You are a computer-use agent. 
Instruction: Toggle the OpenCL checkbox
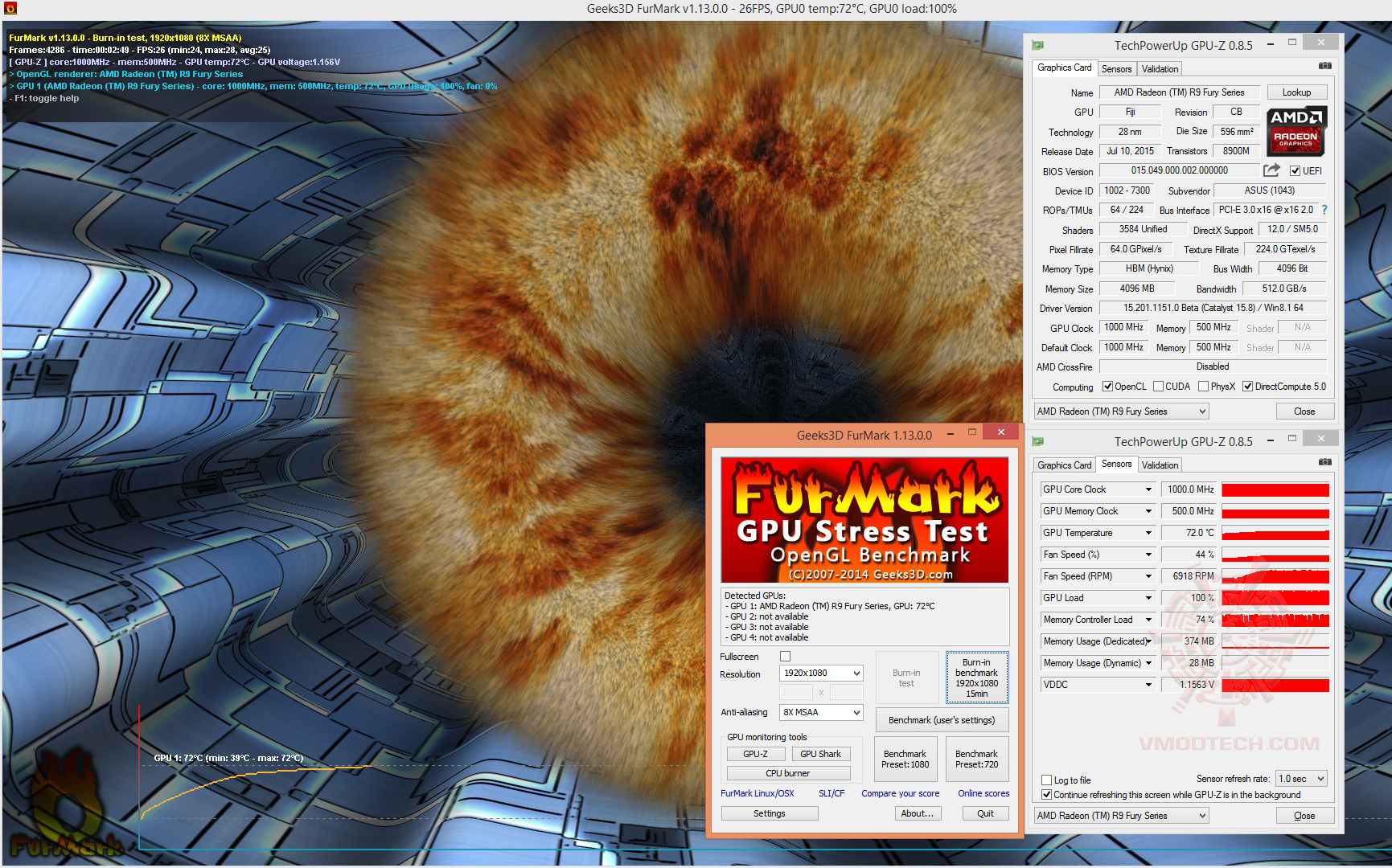[1107, 387]
